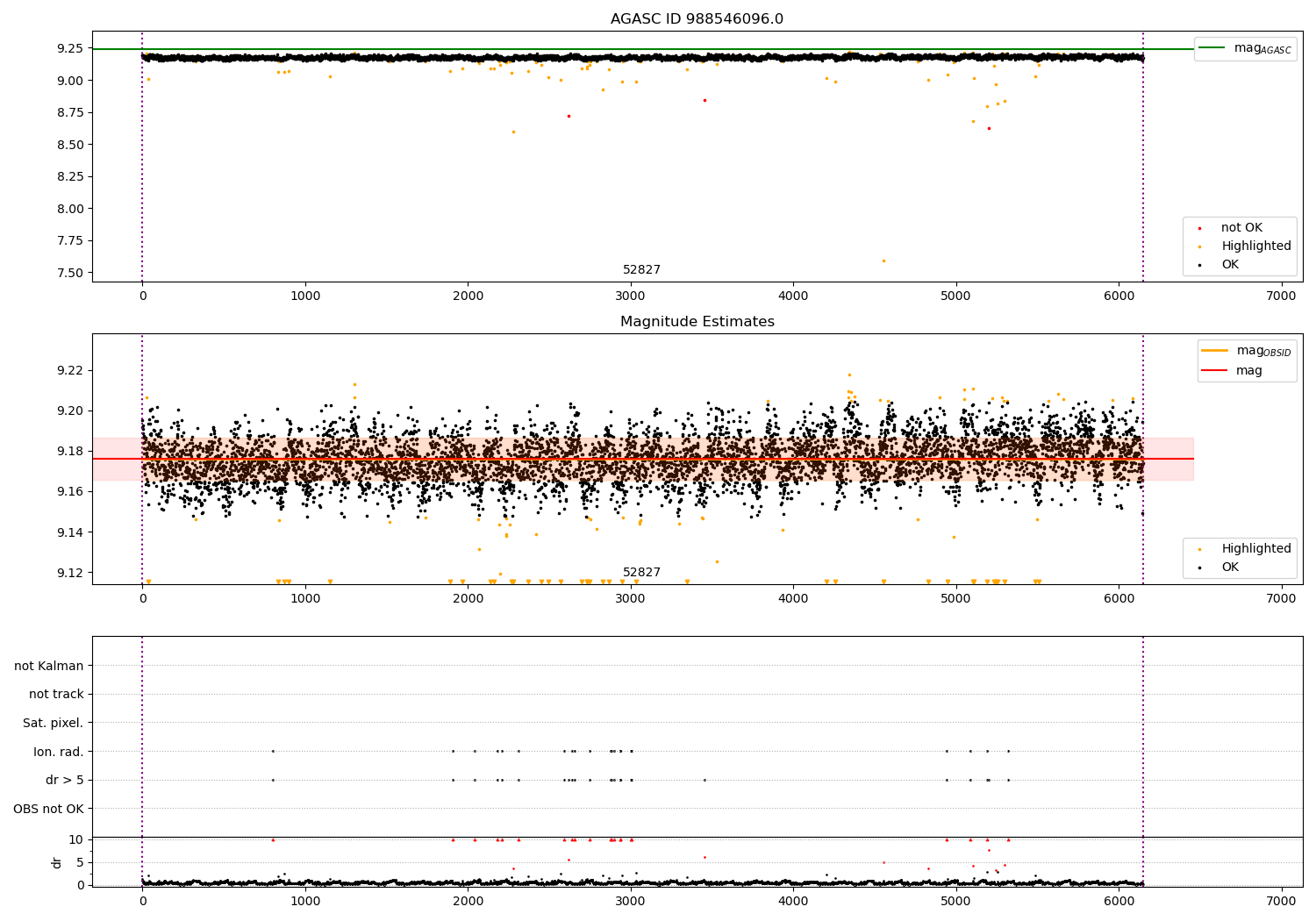Viewport: 1316px width, 921px height.
Task: Click the 'OBS not OK' row label
Action: [48, 809]
